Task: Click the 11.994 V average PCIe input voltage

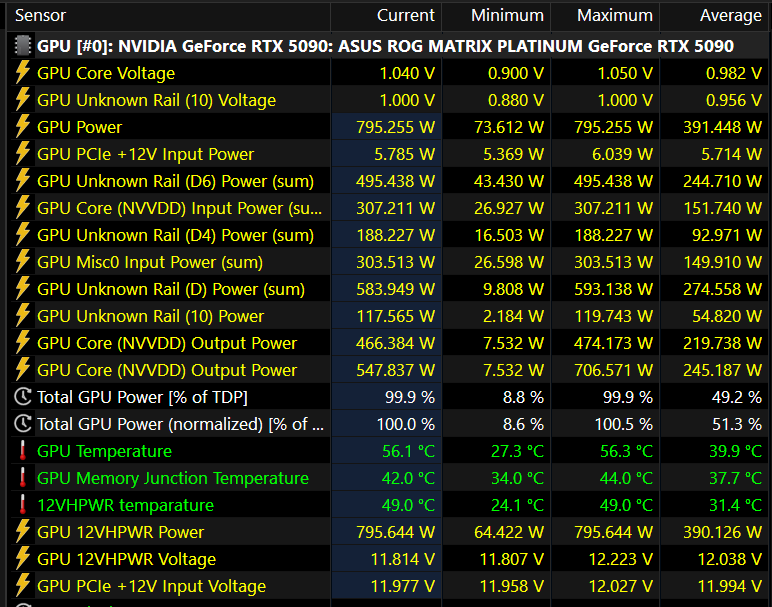Action: 730,586
